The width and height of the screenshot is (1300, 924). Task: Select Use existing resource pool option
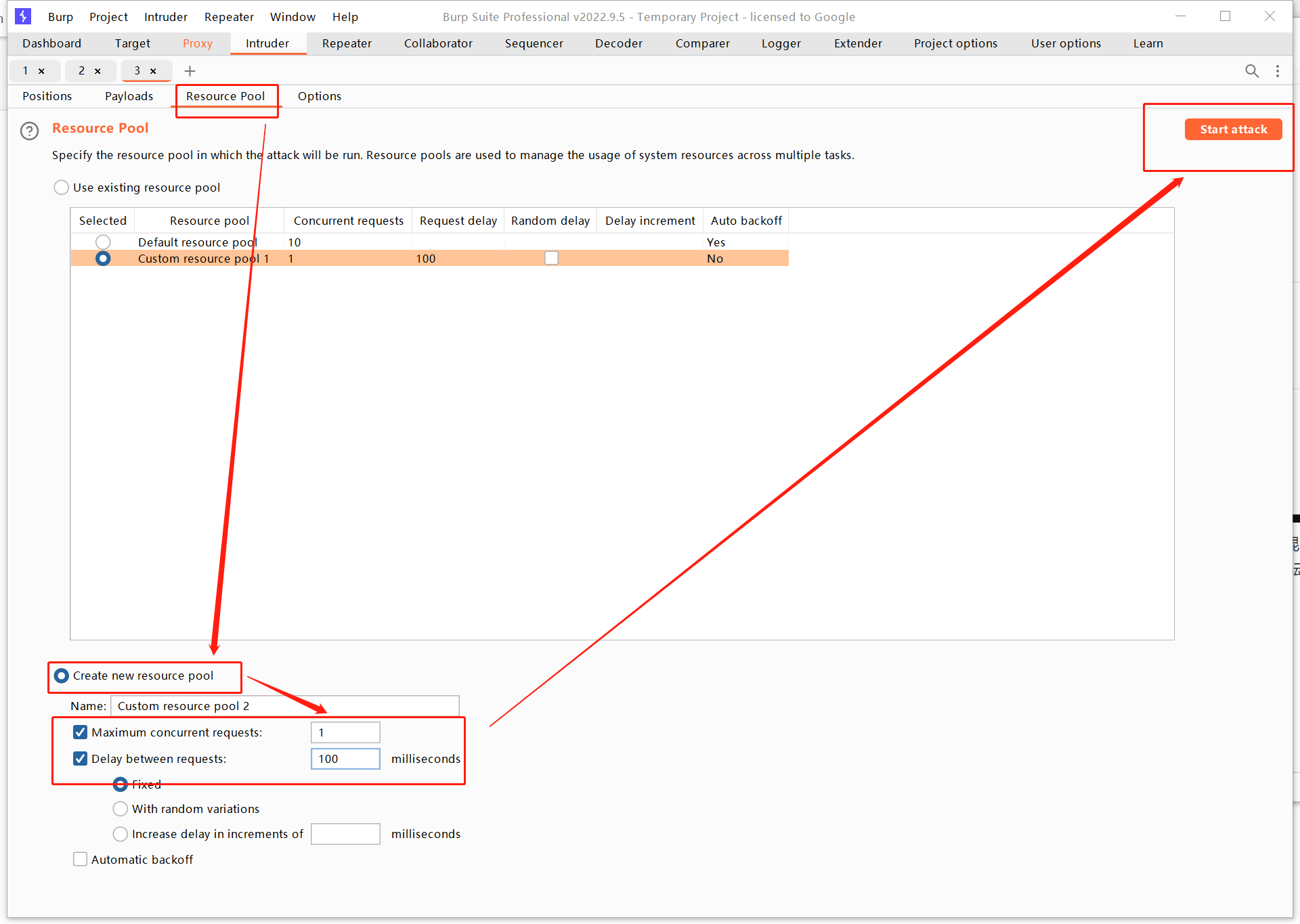click(61, 188)
